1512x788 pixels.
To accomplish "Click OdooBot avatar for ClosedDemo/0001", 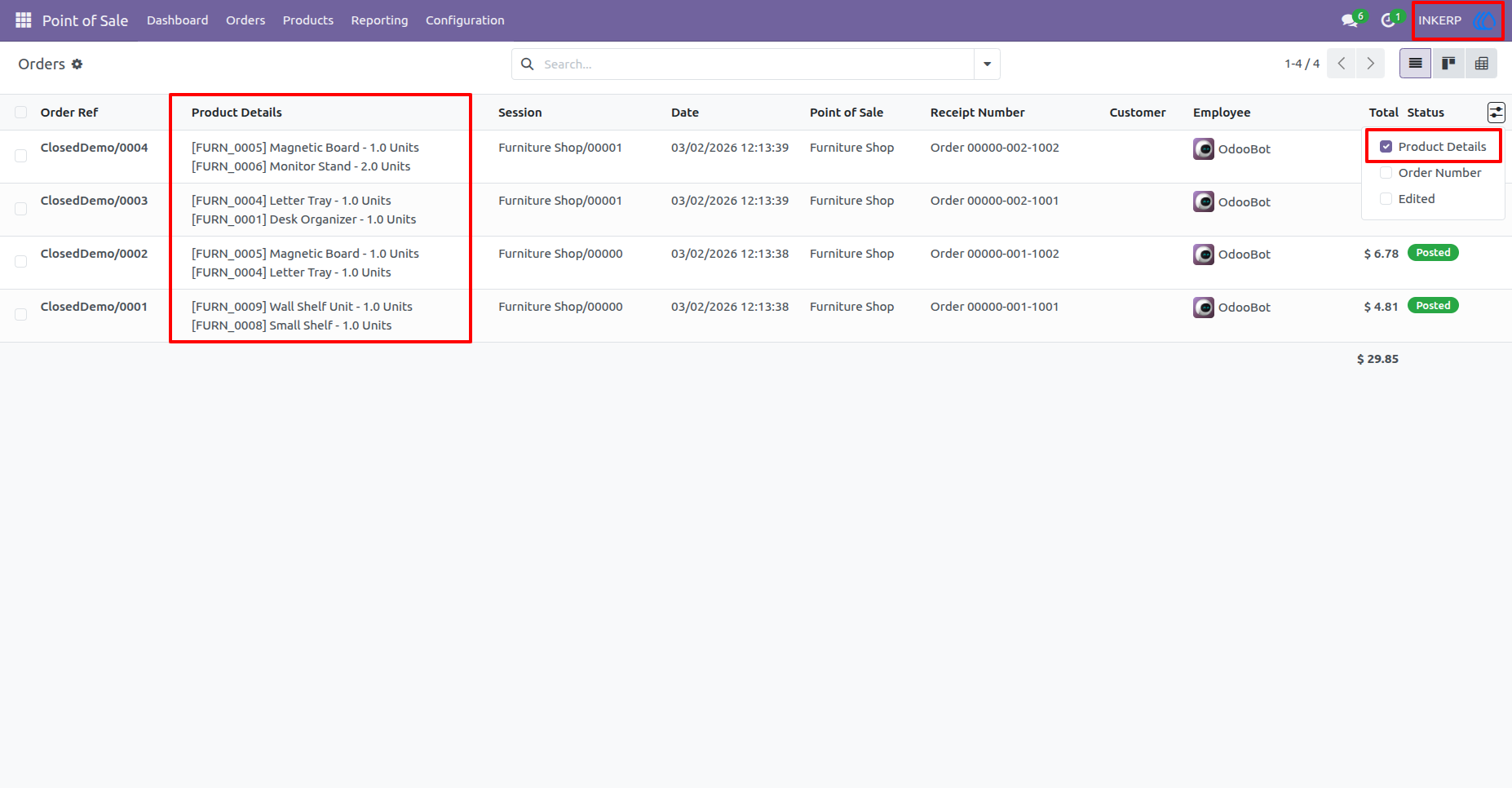I will coord(1204,308).
